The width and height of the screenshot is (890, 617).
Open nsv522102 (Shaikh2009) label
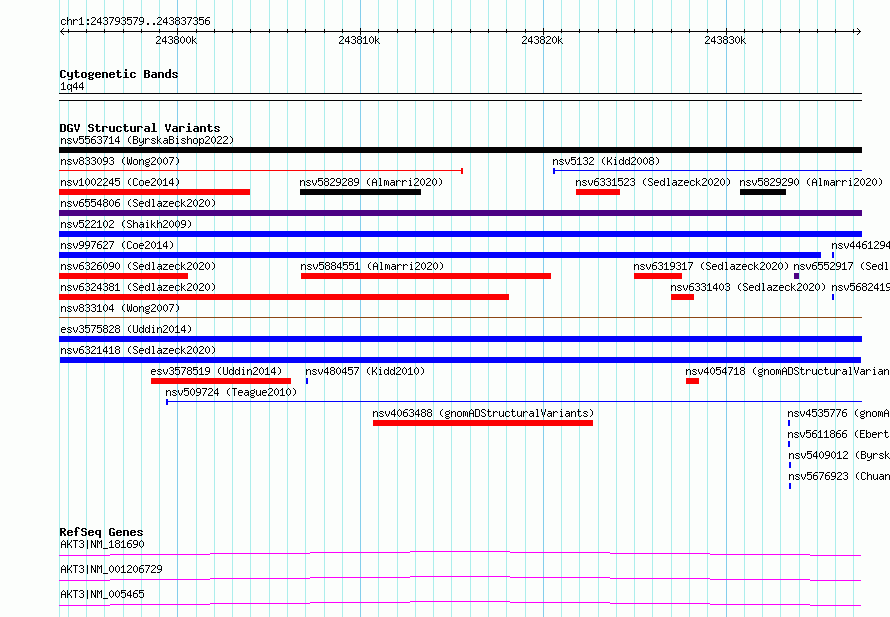[x=126, y=224]
